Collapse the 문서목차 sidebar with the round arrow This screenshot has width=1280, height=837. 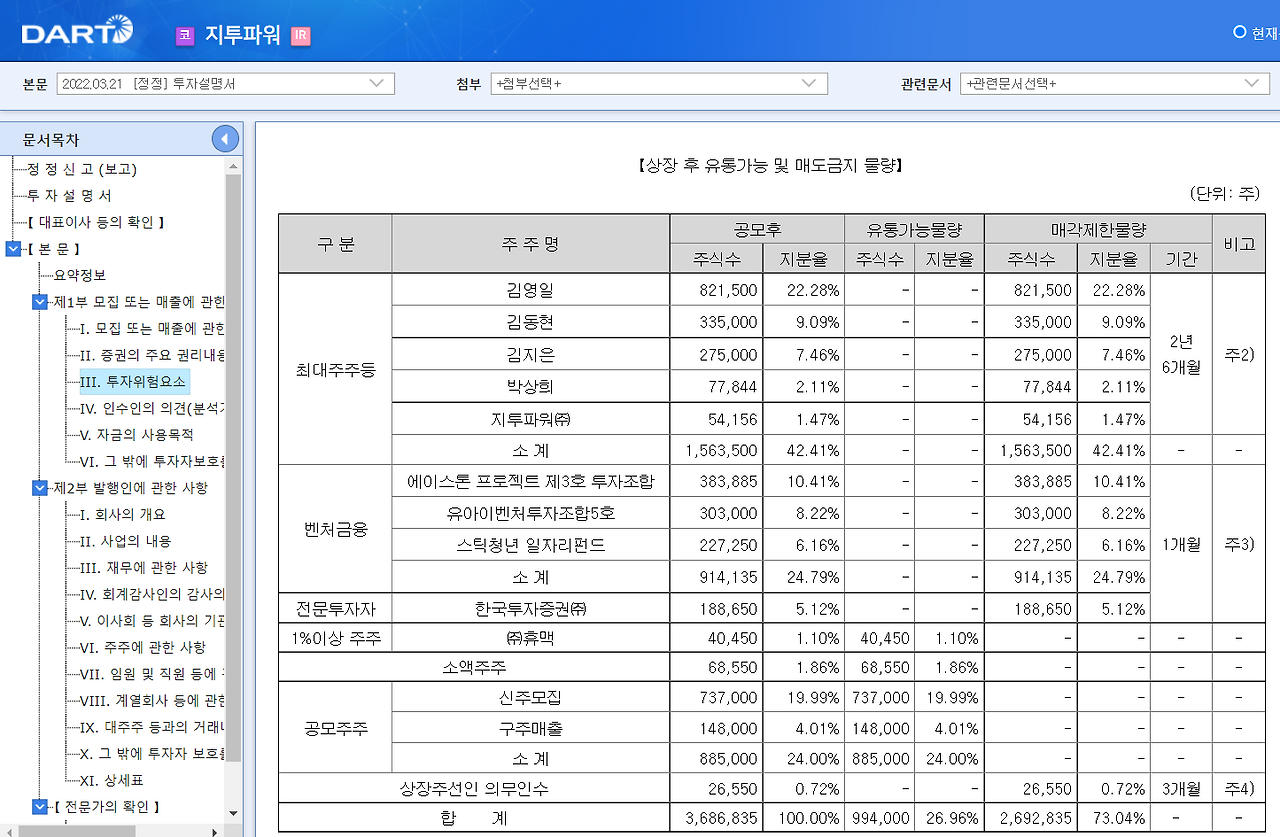pyautogui.click(x=225, y=138)
